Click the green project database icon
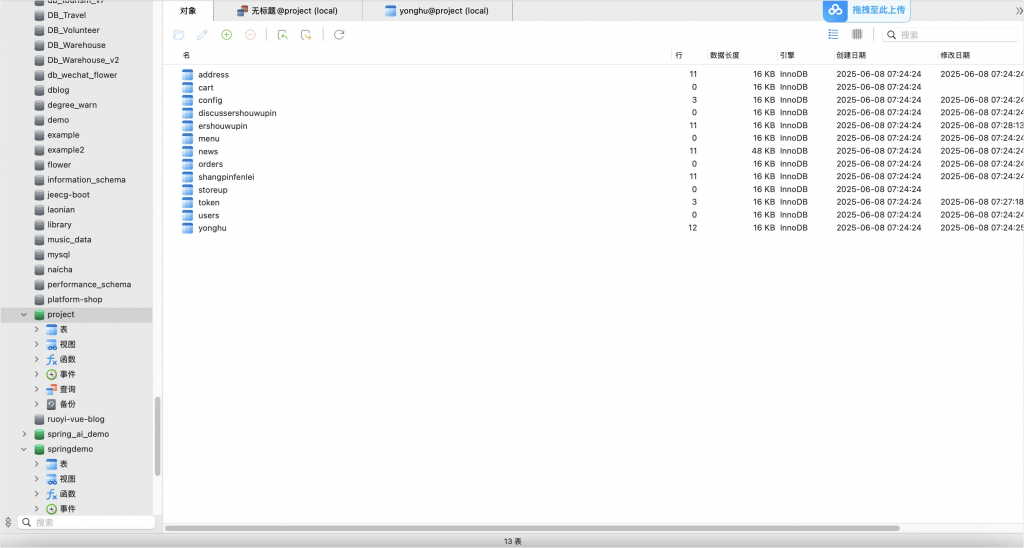This screenshot has height=548, width=1024. (x=39, y=315)
